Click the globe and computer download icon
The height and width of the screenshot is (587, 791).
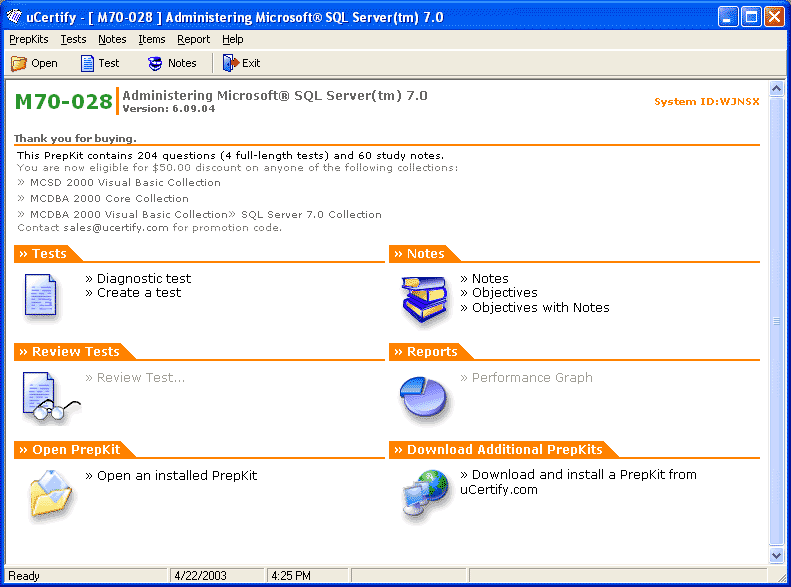pyautogui.click(x=425, y=494)
